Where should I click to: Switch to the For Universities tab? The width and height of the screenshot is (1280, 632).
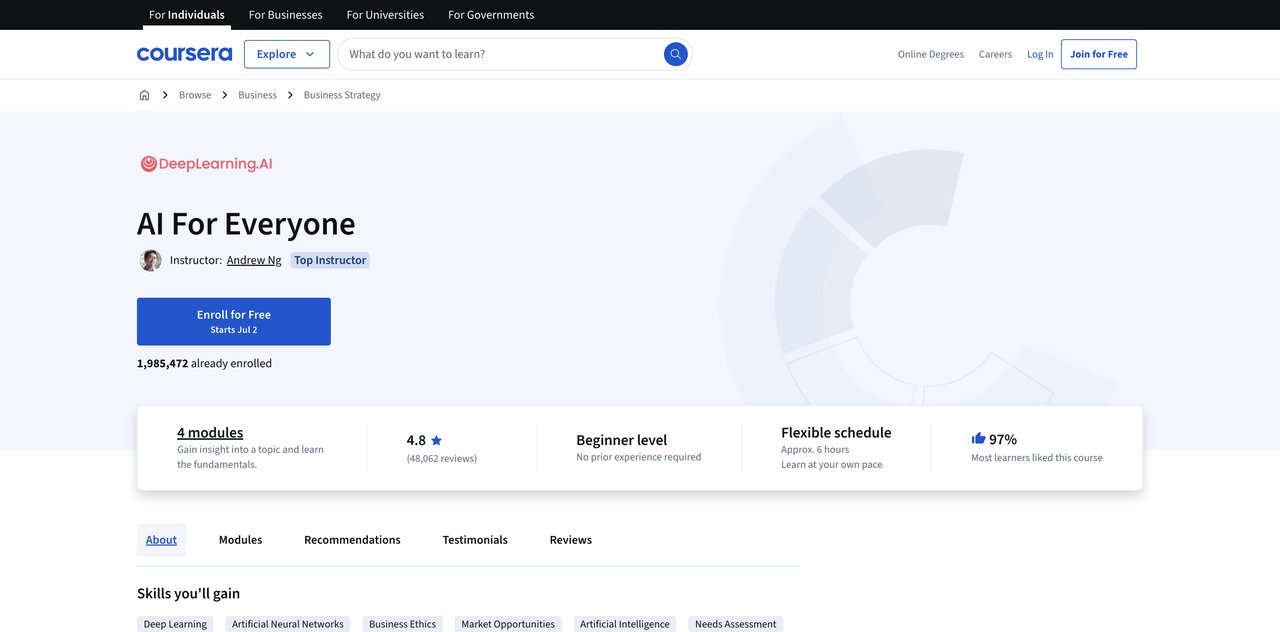click(x=385, y=15)
